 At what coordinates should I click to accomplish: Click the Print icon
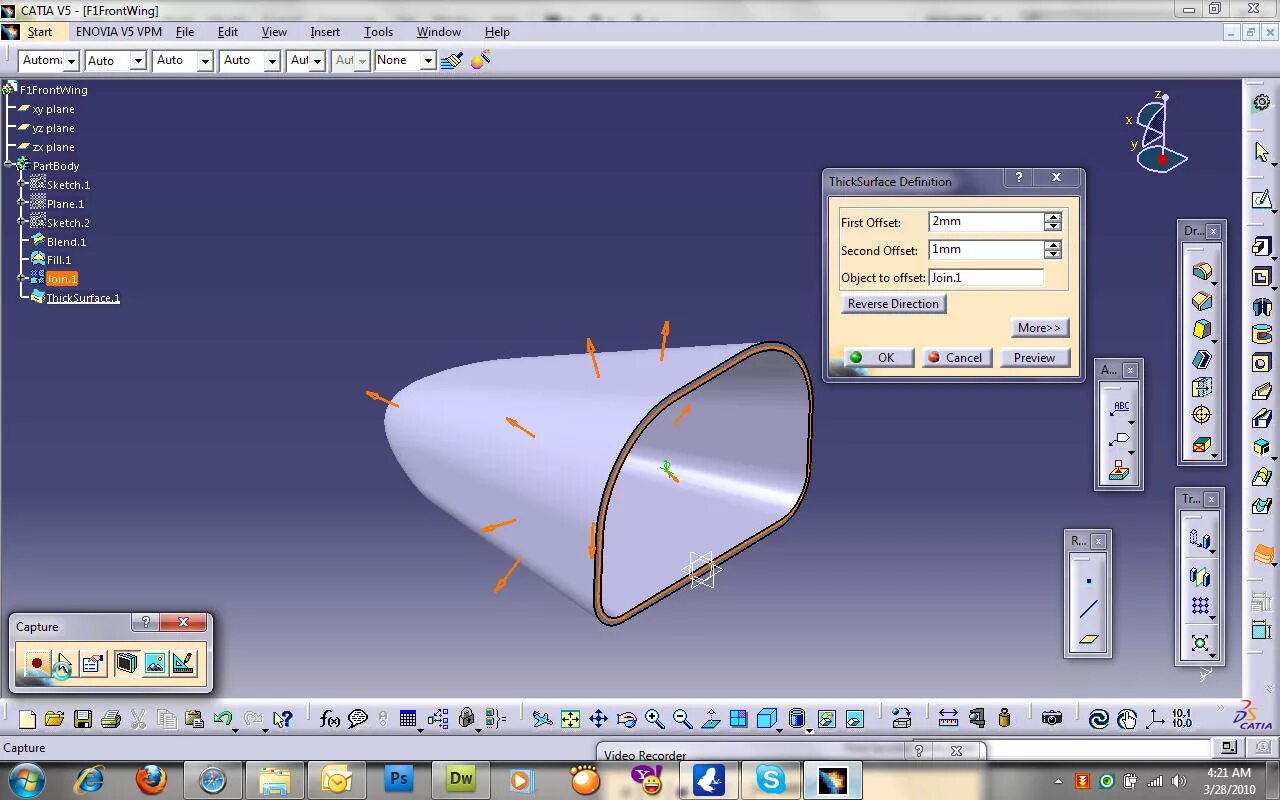(111, 719)
